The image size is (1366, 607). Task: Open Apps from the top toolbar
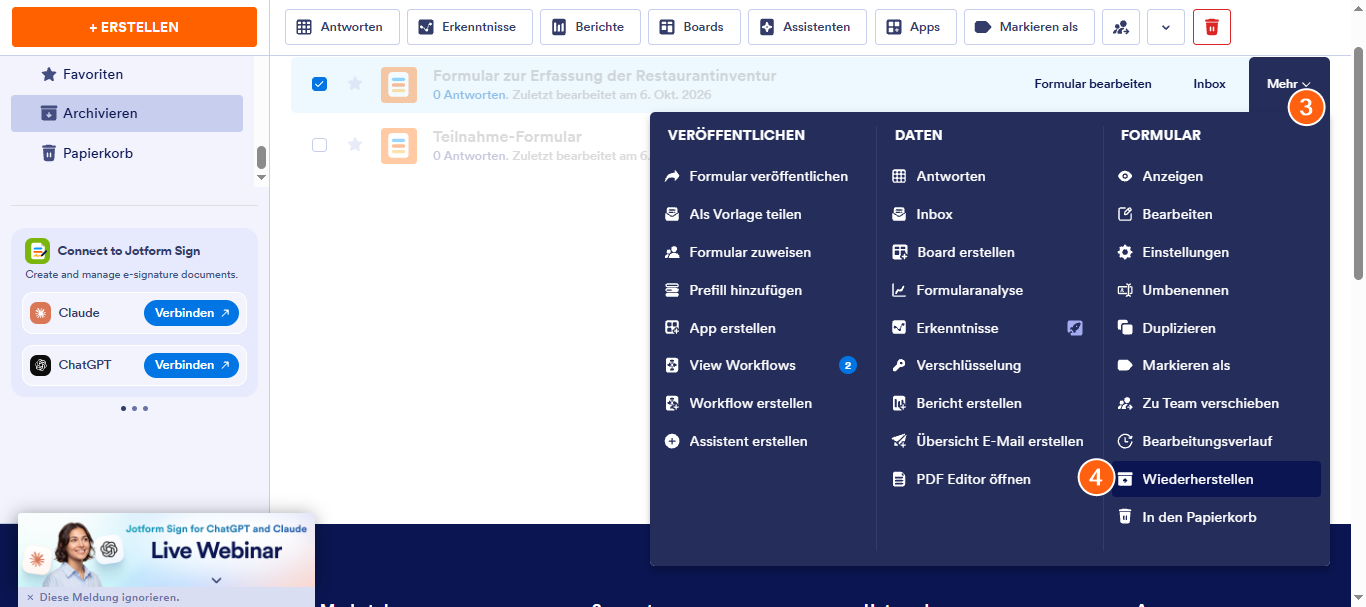tap(915, 27)
